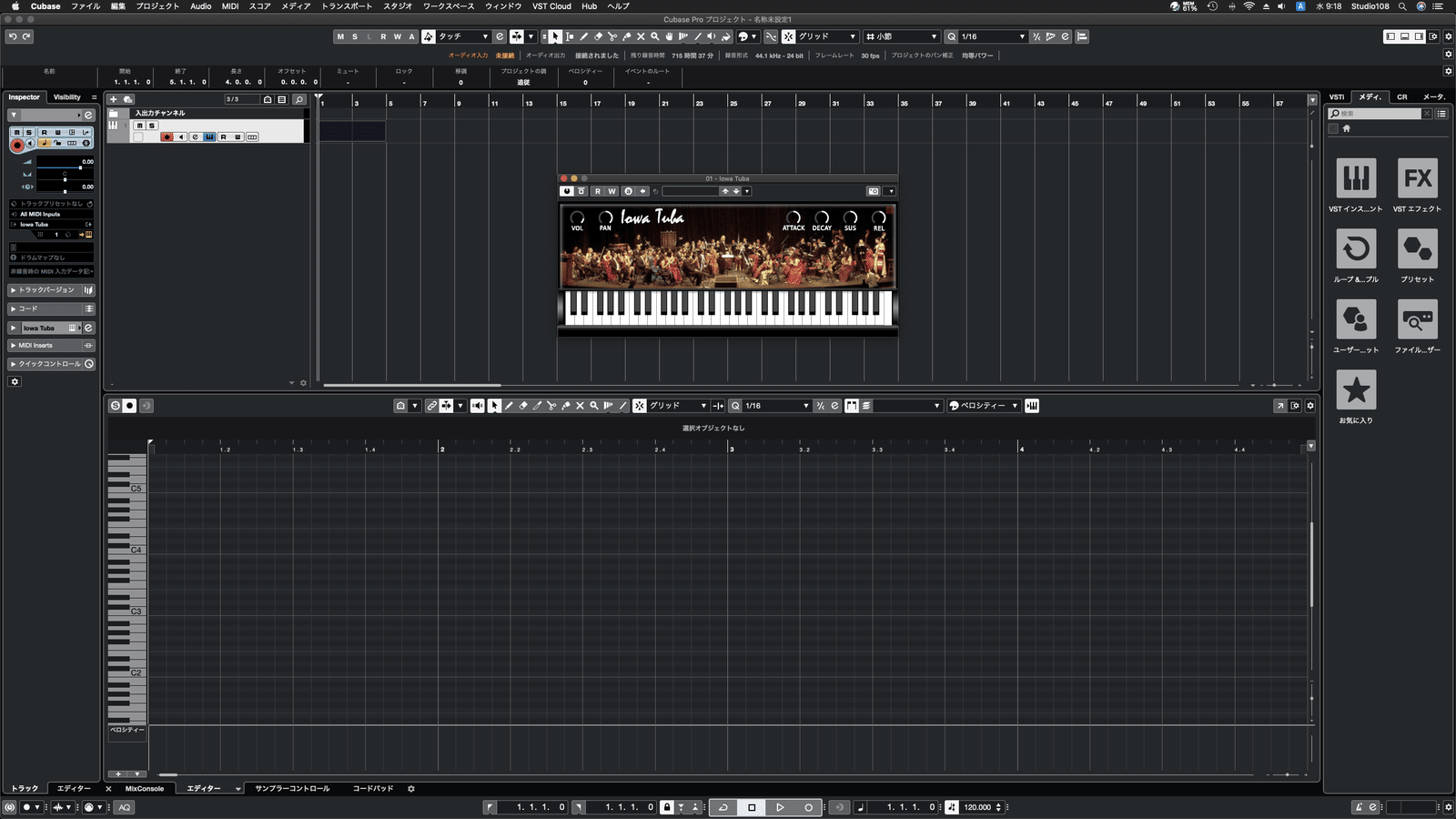
Task: Click Play button in transport bar
Action: coord(780,807)
